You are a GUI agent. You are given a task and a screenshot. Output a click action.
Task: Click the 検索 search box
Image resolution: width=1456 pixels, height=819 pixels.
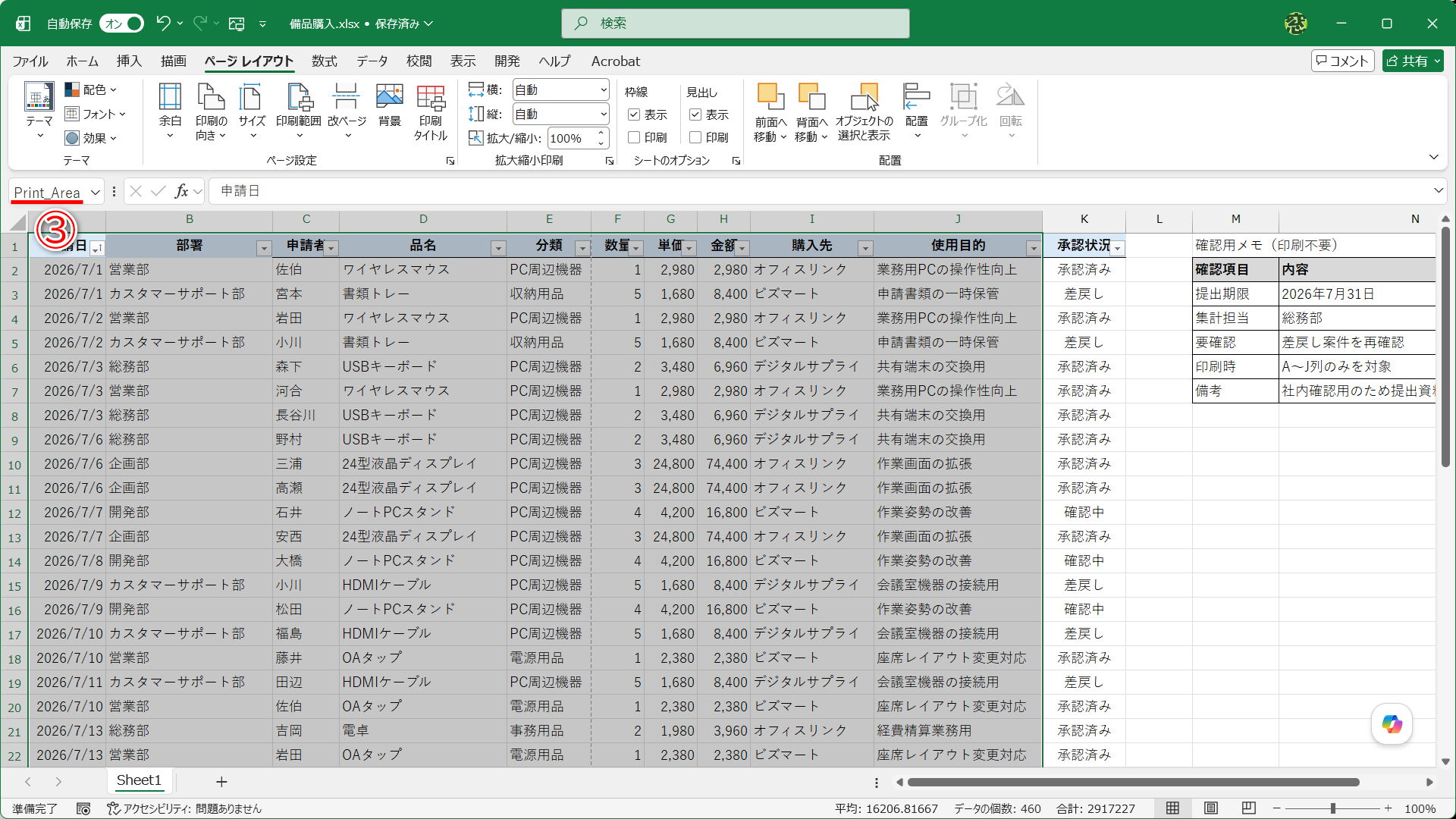pyautogui.click(x=735, y=24)
